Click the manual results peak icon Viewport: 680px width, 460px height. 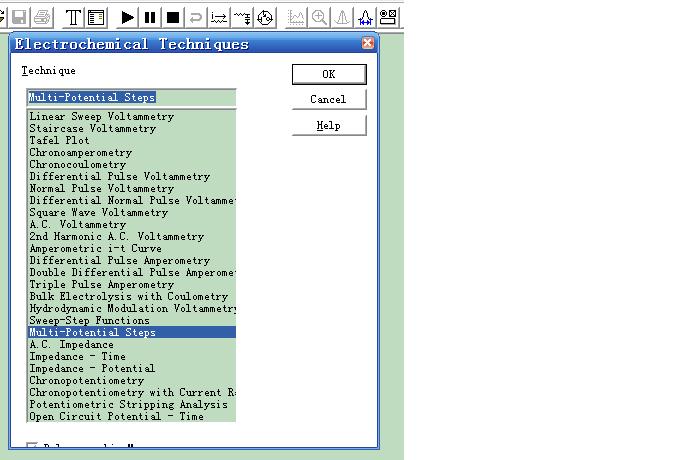click(342, 17)
